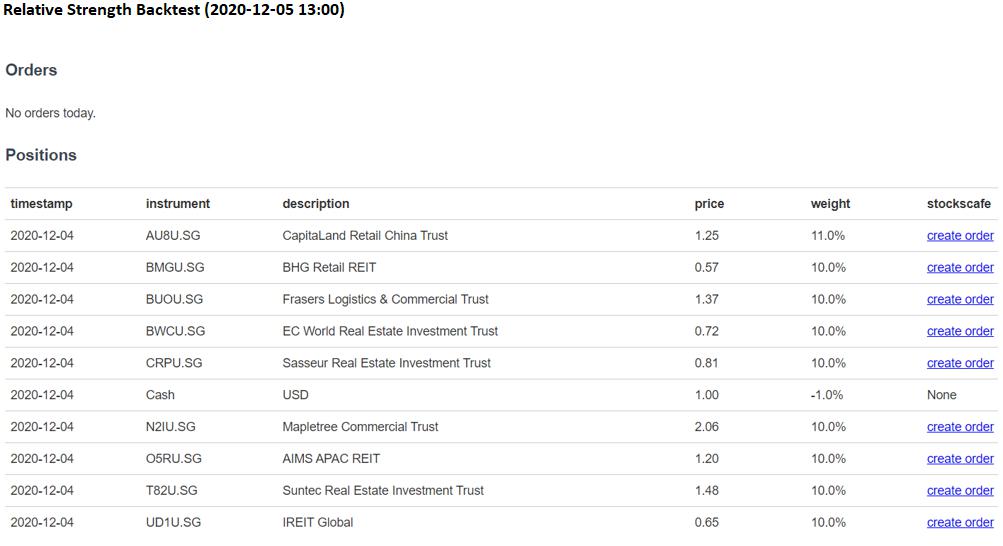Click the "No orders today." message
This screenshot has height=546, width=1003.
(51, 113)
